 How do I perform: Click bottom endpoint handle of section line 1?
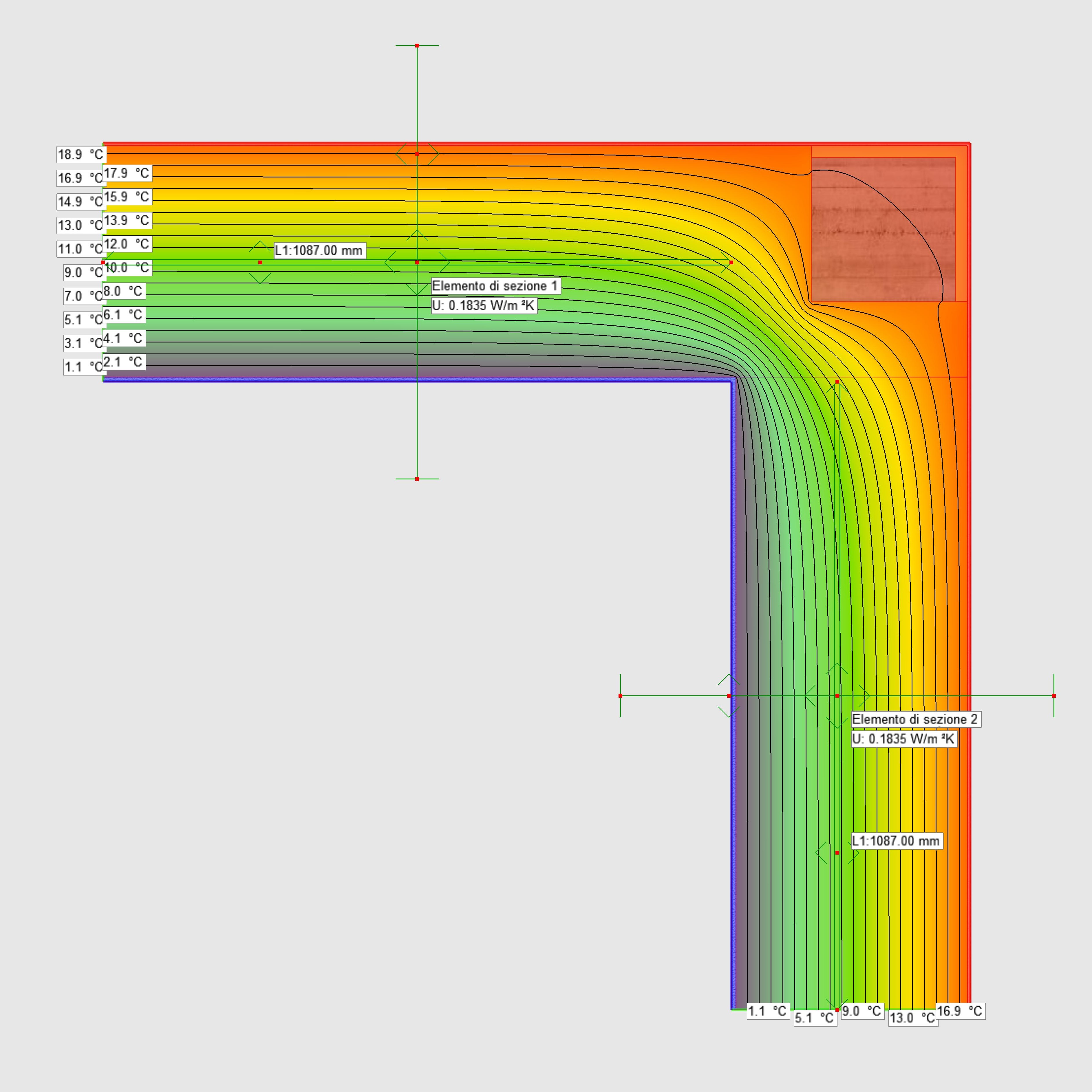click(417, 479)
